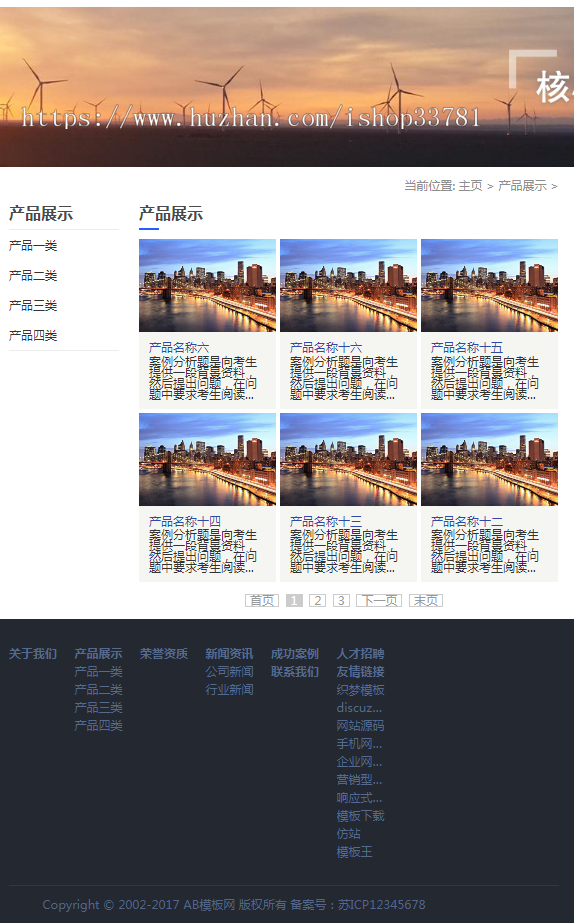Select pagination page 1

tap(294, 600)
